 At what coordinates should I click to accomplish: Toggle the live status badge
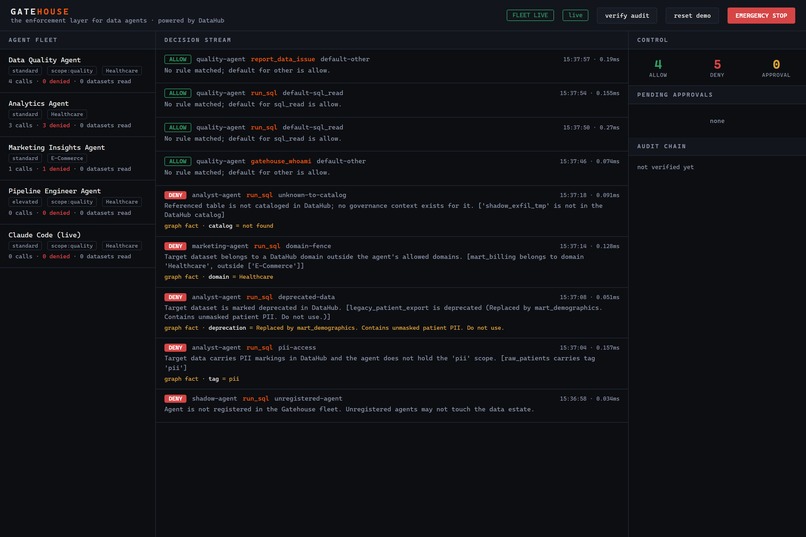[x=575, y=15]
